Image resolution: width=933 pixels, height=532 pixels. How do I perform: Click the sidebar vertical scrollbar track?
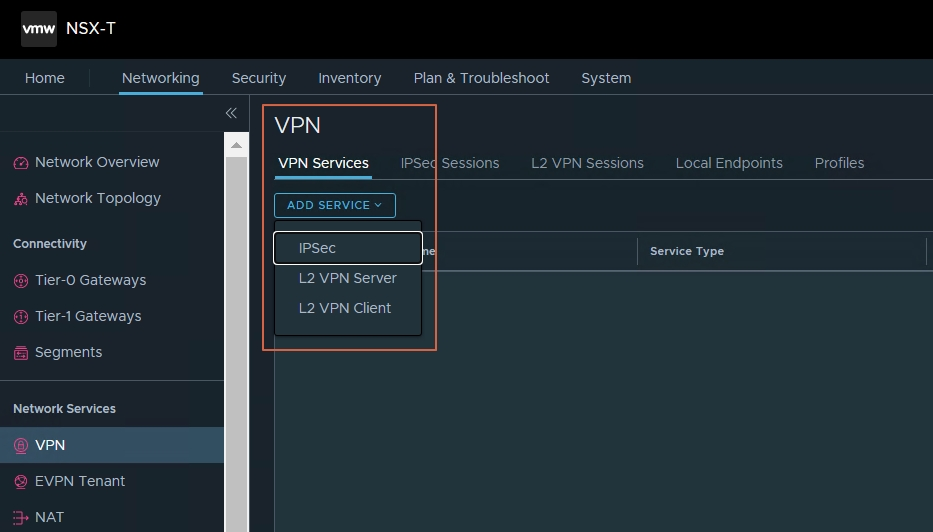[236, 345]
